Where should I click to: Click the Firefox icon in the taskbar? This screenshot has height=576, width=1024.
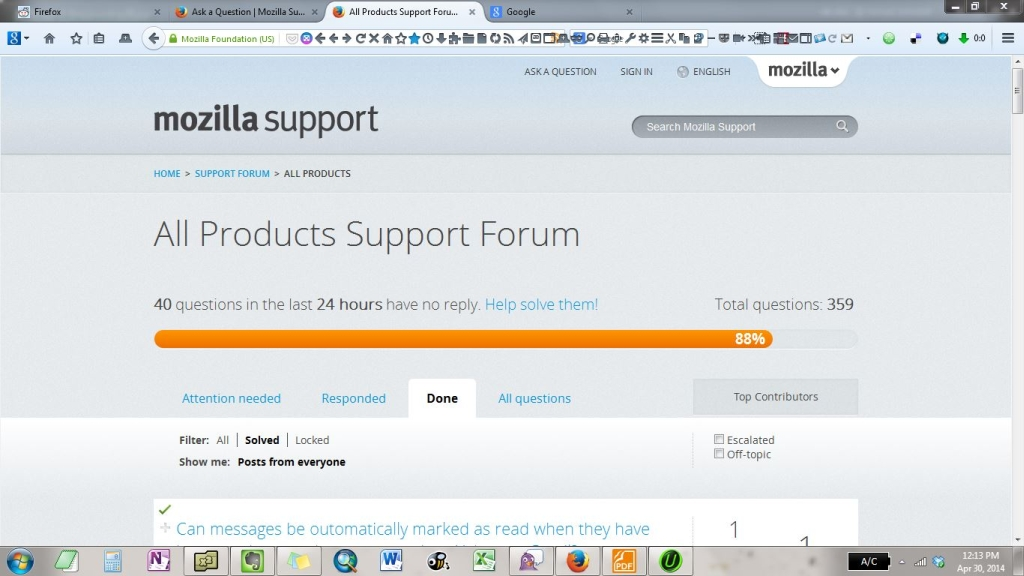click(577, 560)
